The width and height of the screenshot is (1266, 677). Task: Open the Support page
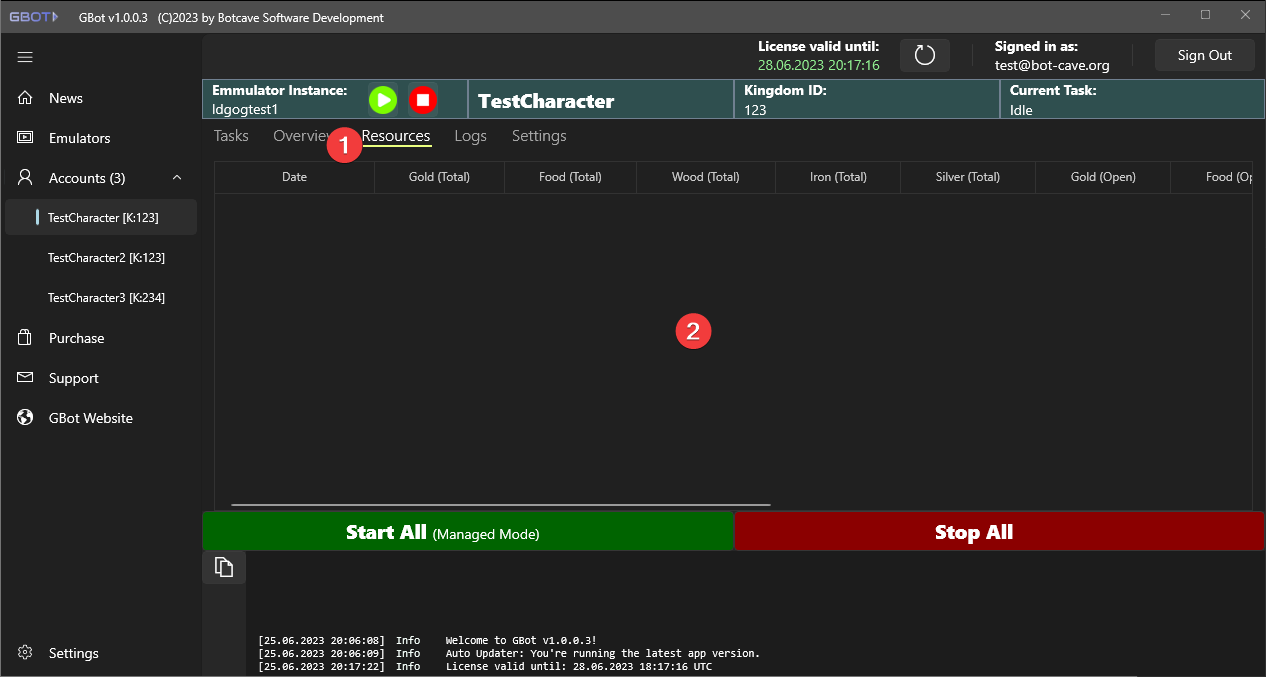pyautogui.click(x=73, y=378)
